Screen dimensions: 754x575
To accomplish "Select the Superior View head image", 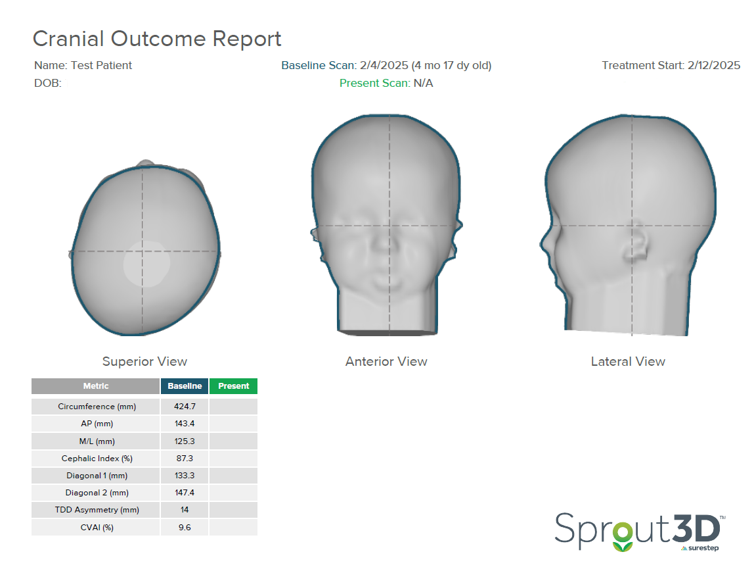I will [144, 250].
